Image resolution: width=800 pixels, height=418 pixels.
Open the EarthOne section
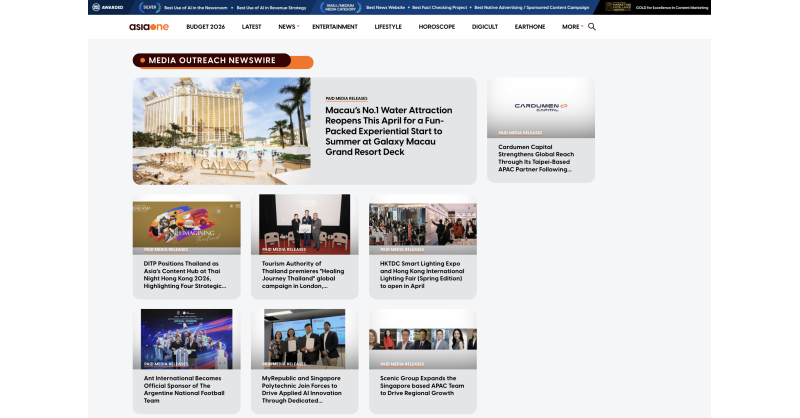[531, 27]
